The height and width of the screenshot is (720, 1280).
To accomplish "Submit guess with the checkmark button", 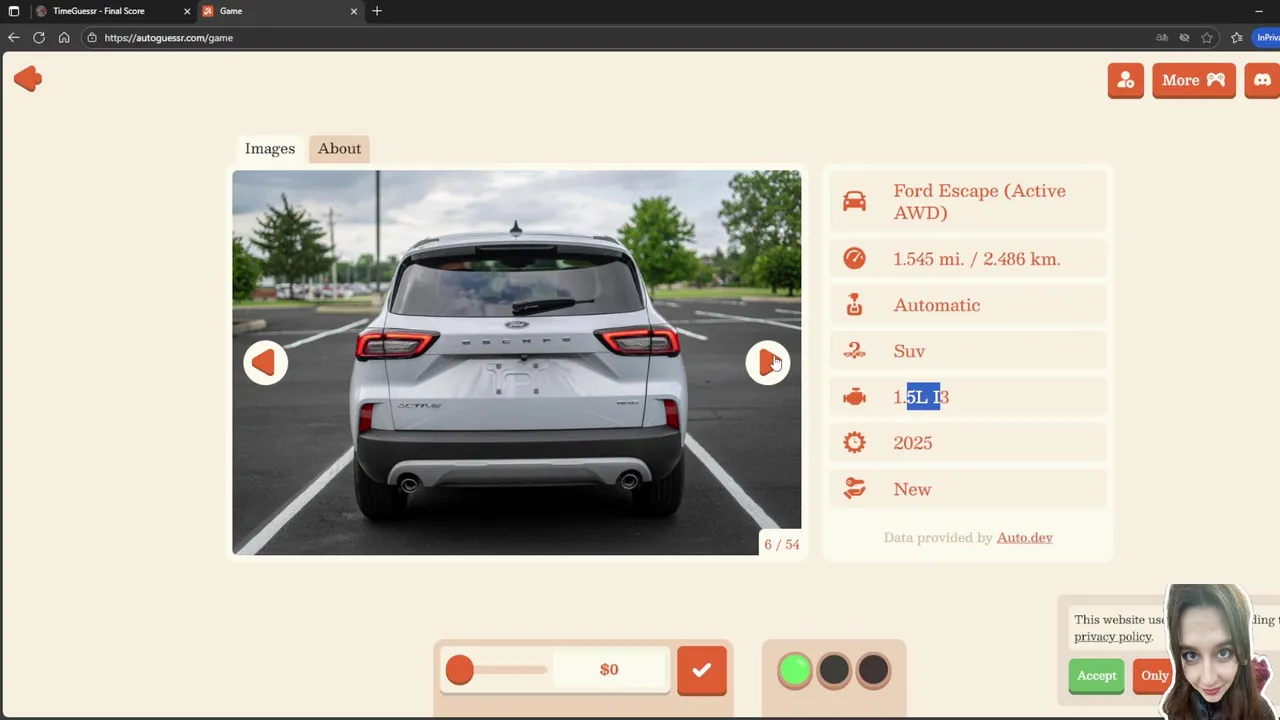I will point(702,671).
